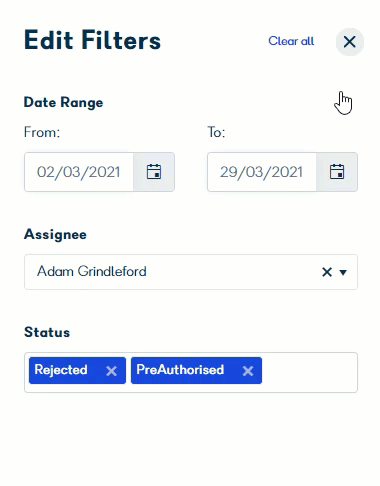The image size is (380, 486).
Task: Select the Rejected status chip label
Action: (61, 370)
